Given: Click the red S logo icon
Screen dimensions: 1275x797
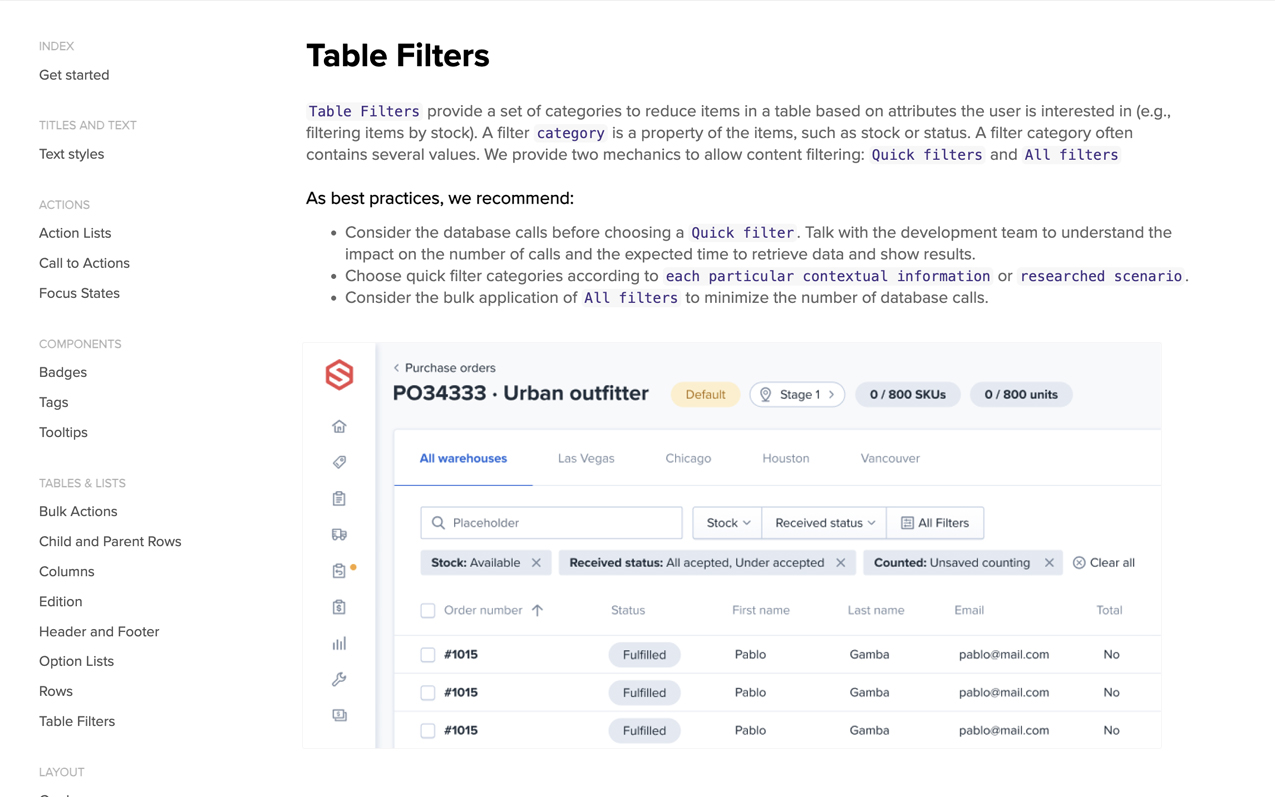Looking at the screenshot, I should tap(339, 375).
